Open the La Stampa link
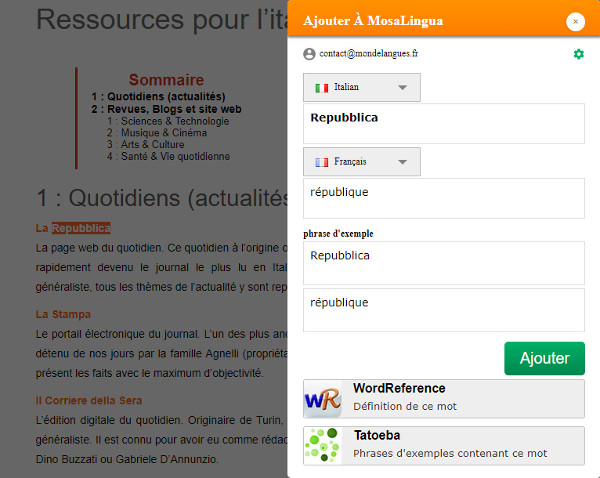This screenshot has width=600, height=478. [63, 314]
